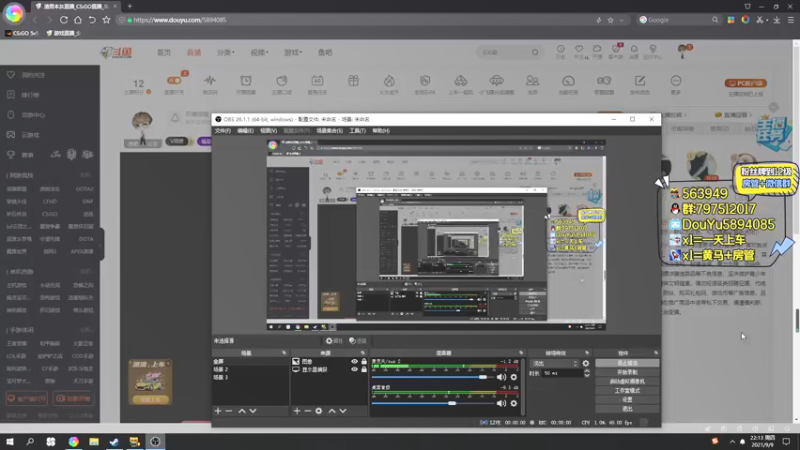Move the selected scene down in the list

253,411
